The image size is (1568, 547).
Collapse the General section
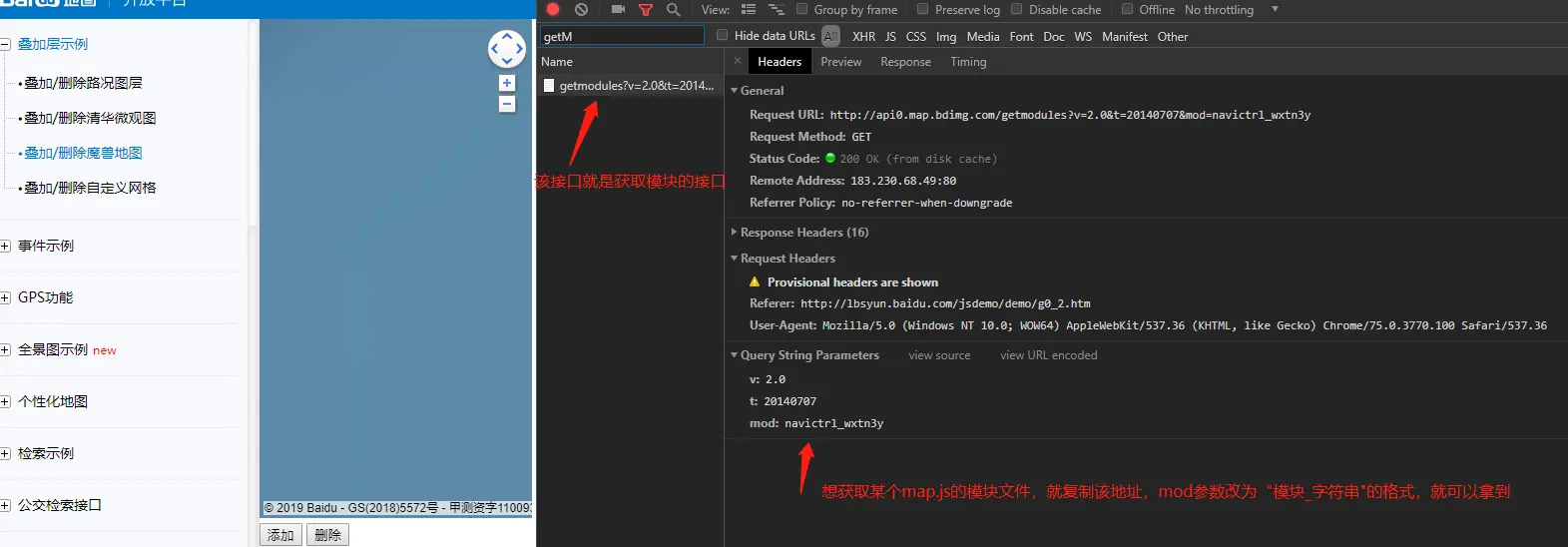(735, 91)
